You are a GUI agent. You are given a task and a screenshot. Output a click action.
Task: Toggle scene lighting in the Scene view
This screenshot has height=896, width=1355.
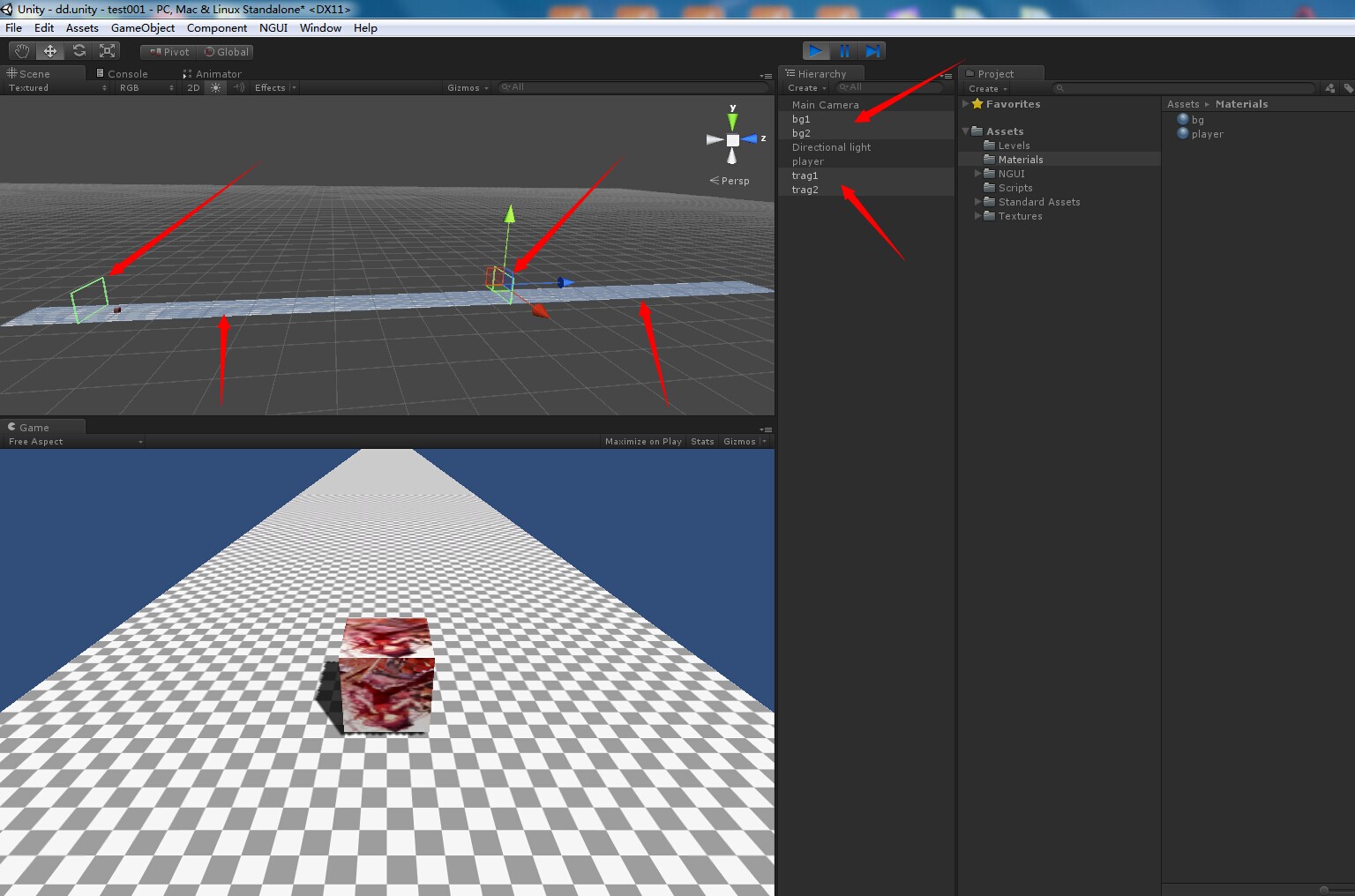pyautogui.click(x=215, y=87)
